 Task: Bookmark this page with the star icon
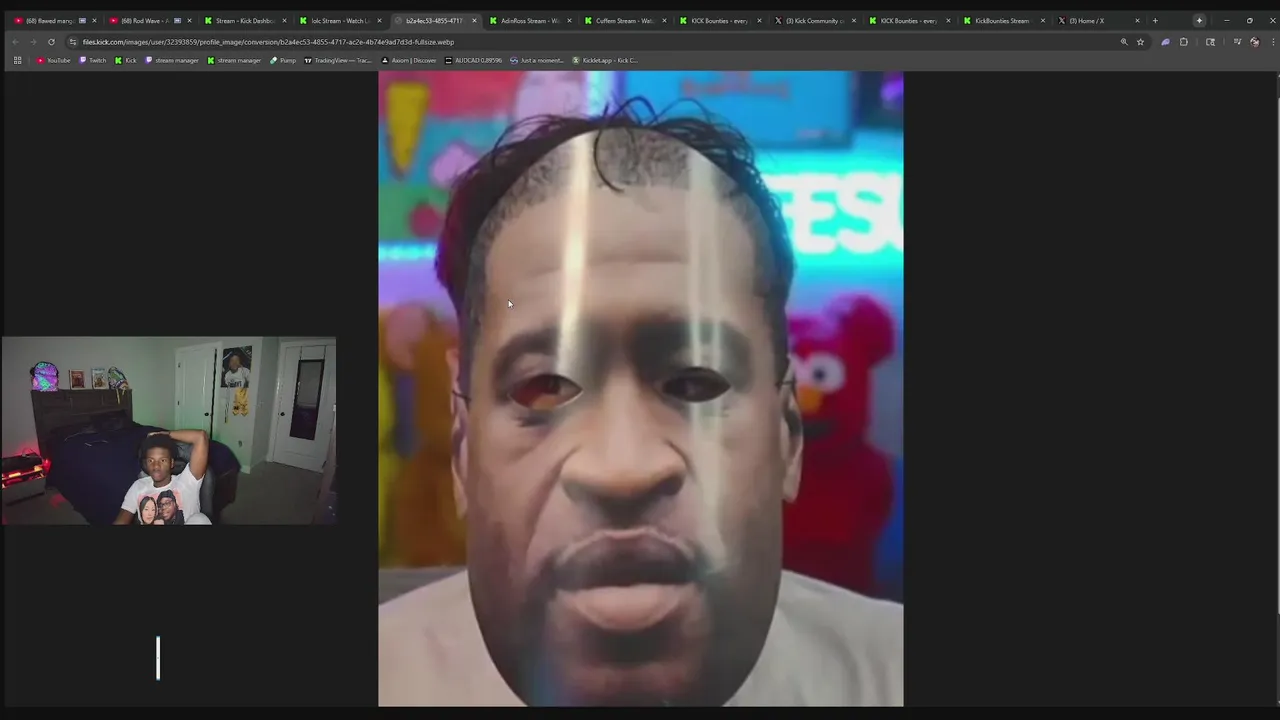(1140, 42)
